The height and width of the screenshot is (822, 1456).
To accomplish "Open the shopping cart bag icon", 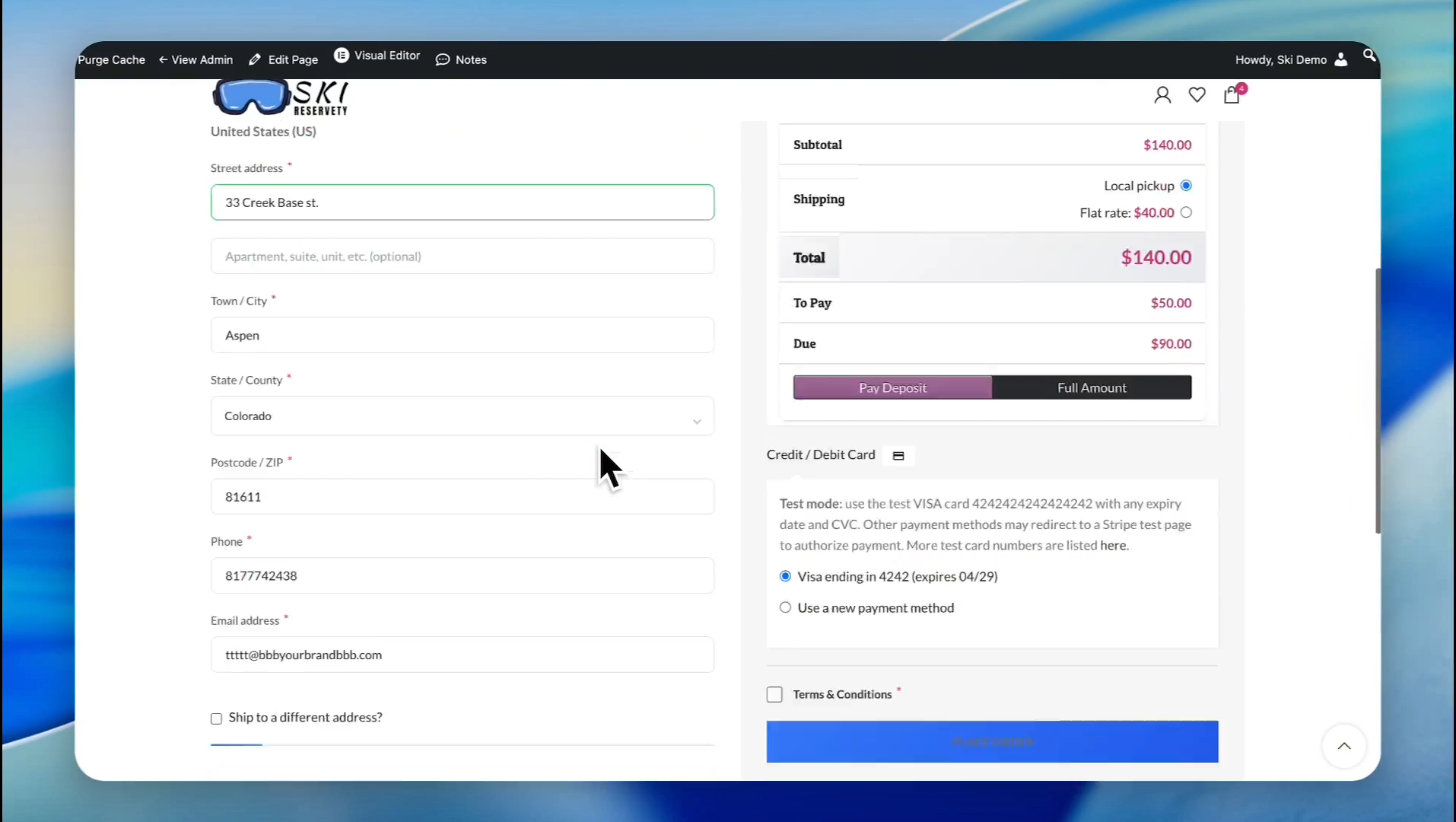I will pos(1232,95).
